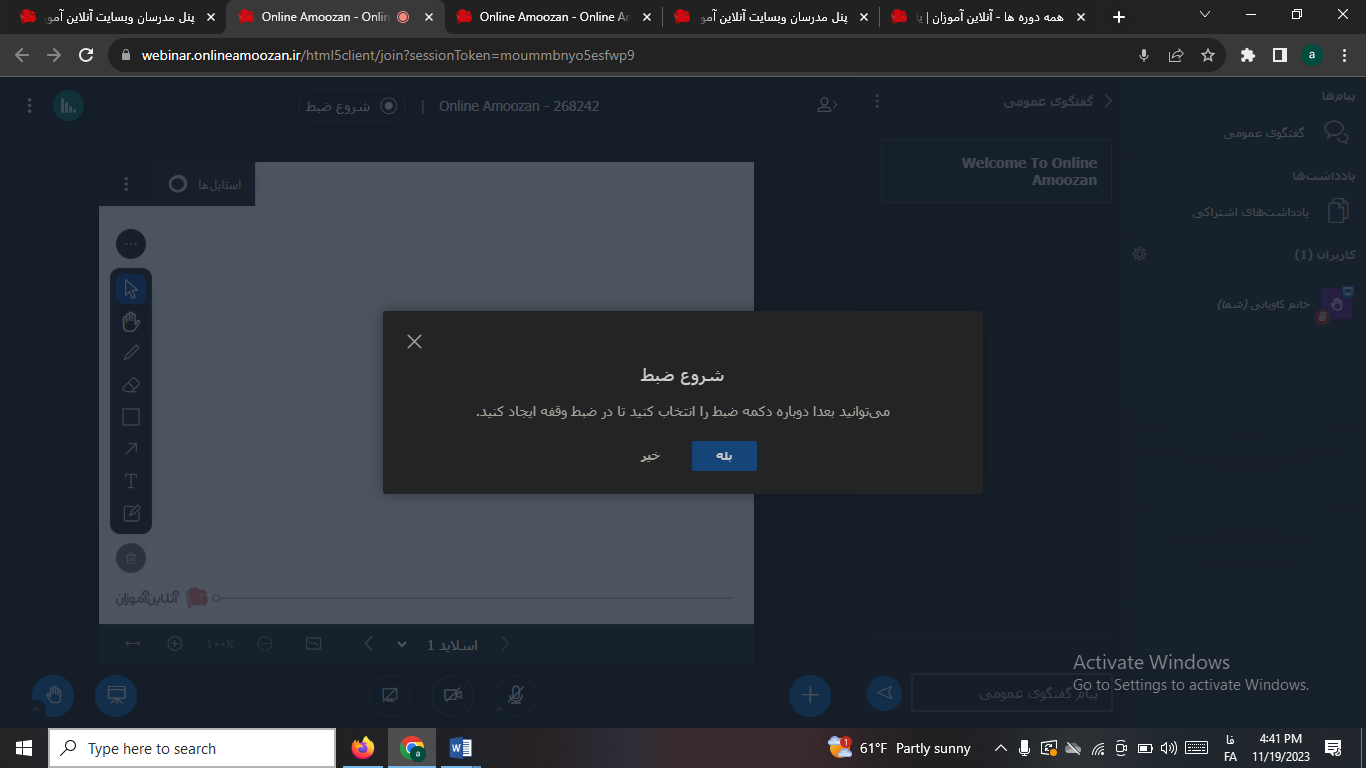Toggle the webcam sharing button
The image size is (1366, 768).
(453, 695)
